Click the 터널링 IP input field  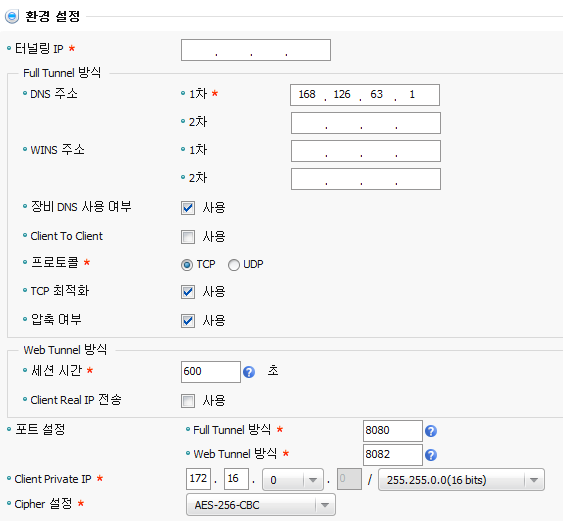[256, 50]
